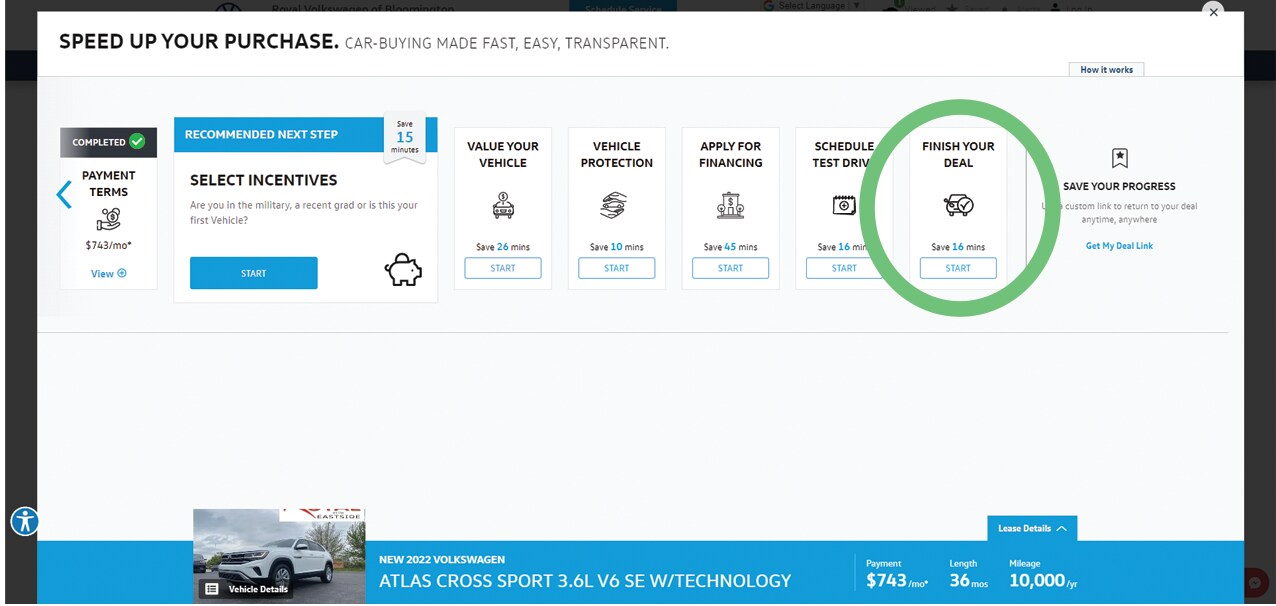
Task: Click the Schedule Test Drive calendar icon
Action: coord(844,205)
